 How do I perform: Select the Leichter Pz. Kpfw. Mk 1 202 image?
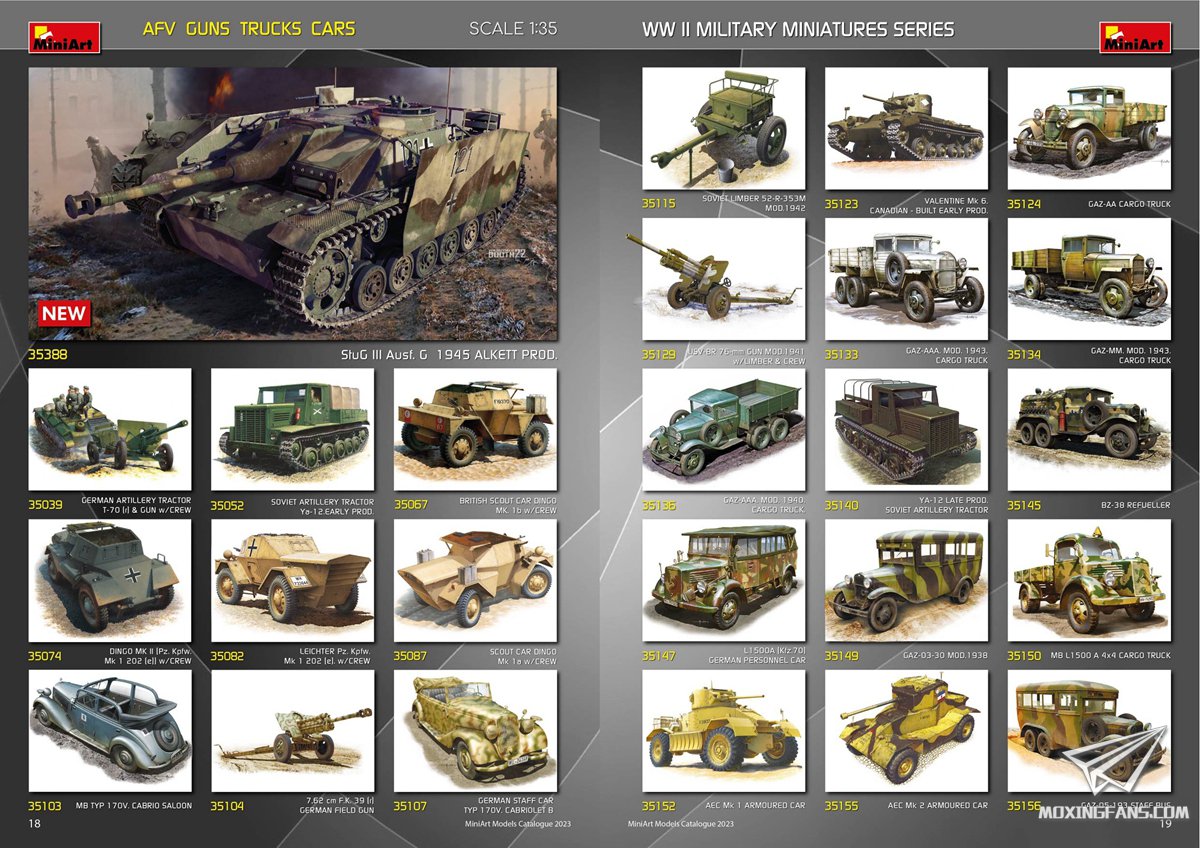[x=293, y=581]
